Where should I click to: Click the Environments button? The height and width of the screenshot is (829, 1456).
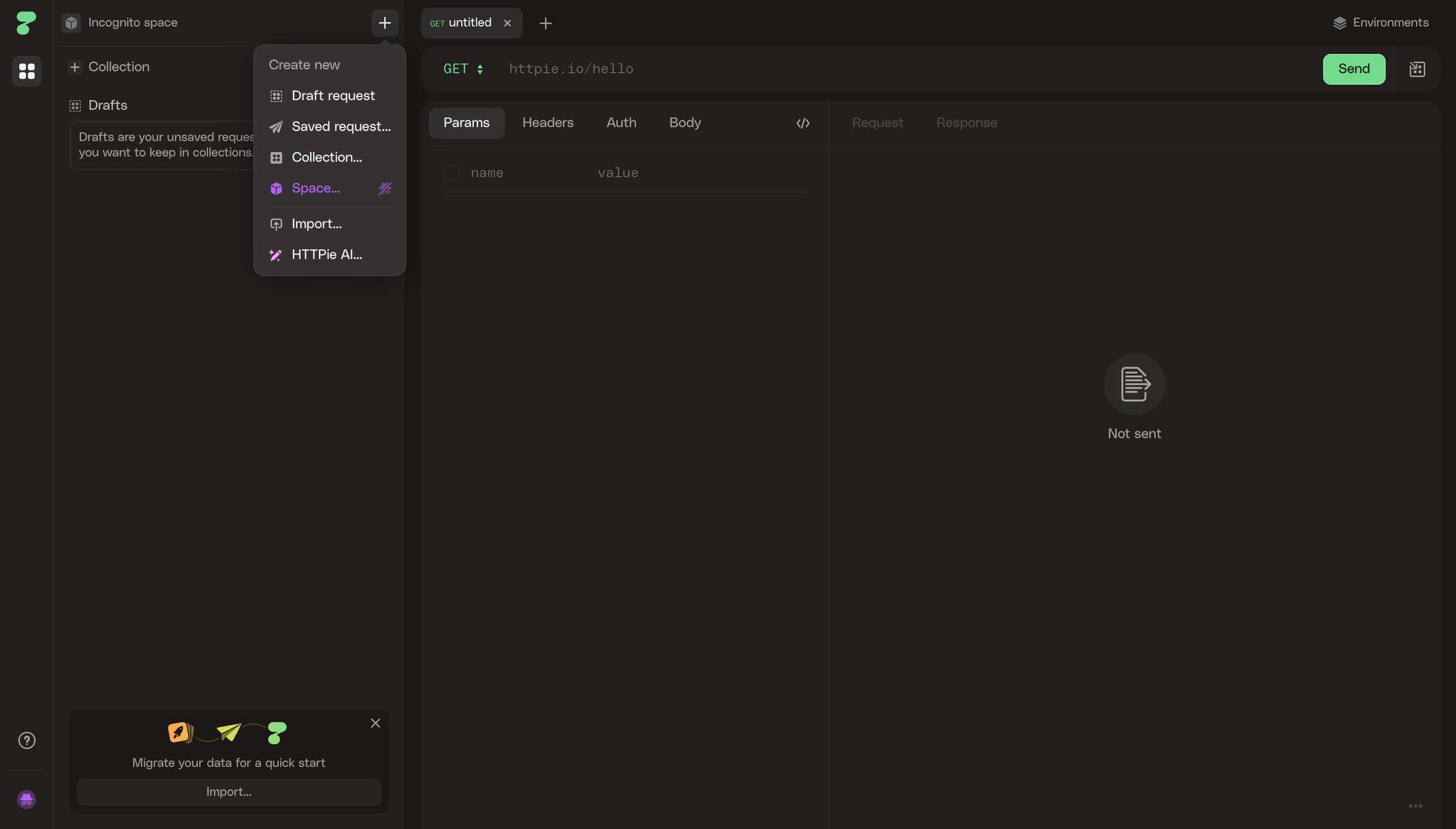(x=1381, y=23)
